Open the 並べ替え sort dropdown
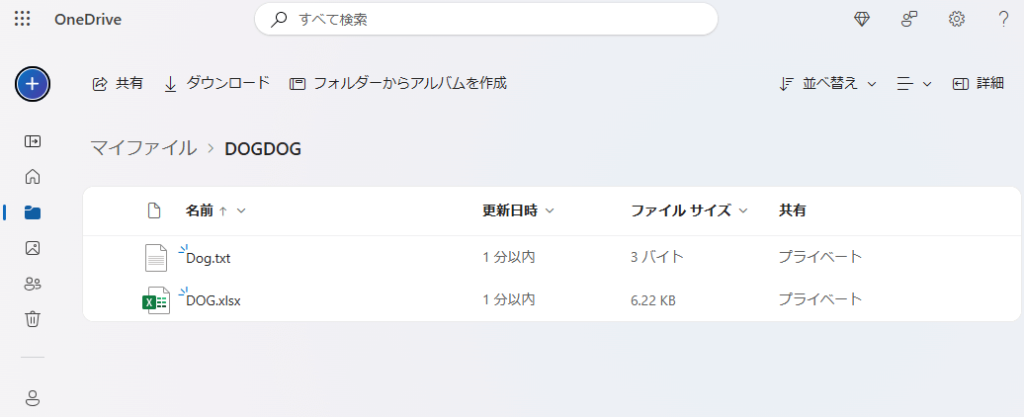Viewport: 1024px width, 417px height. (x=828, y=84)
